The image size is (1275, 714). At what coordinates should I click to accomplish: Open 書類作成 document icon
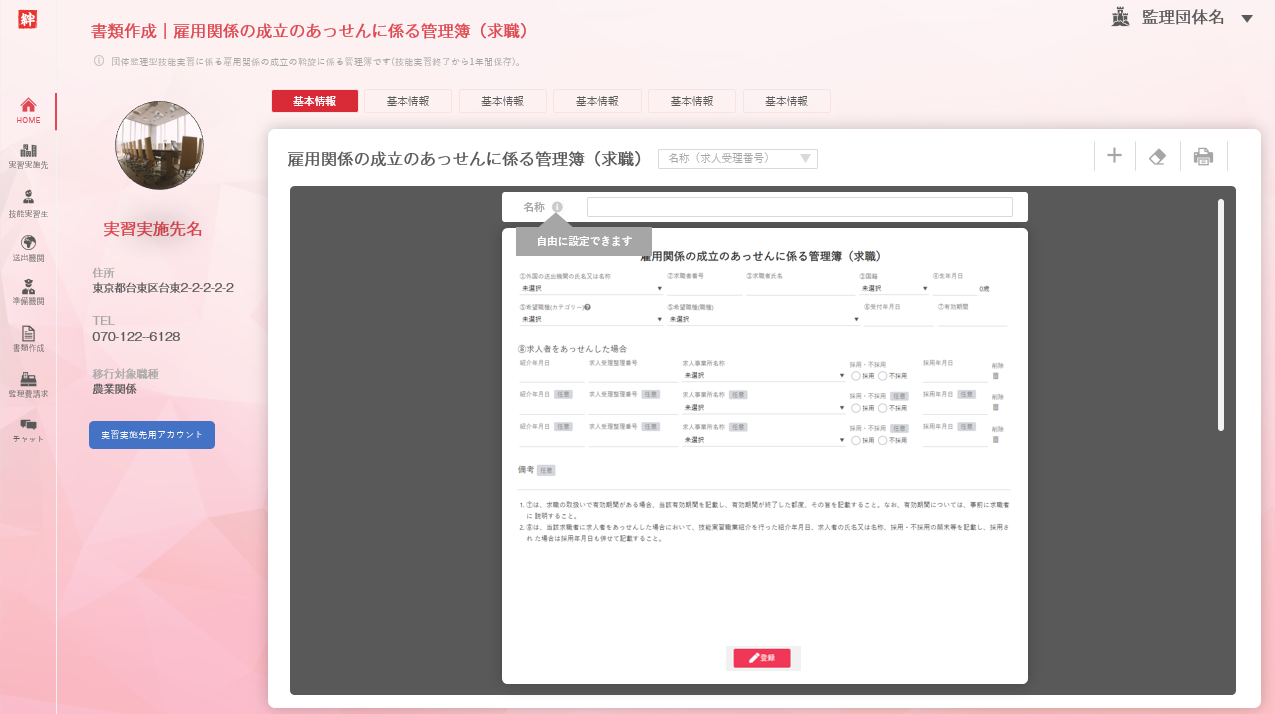[28, 340]
